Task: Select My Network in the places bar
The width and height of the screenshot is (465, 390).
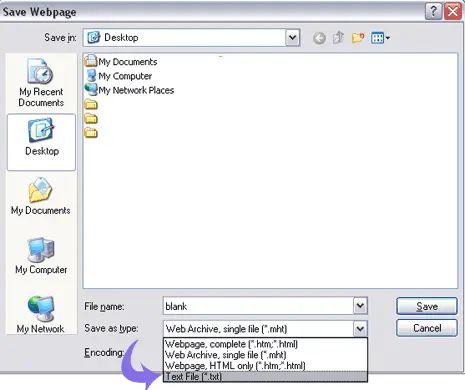Action: click(x=41, y=315)
